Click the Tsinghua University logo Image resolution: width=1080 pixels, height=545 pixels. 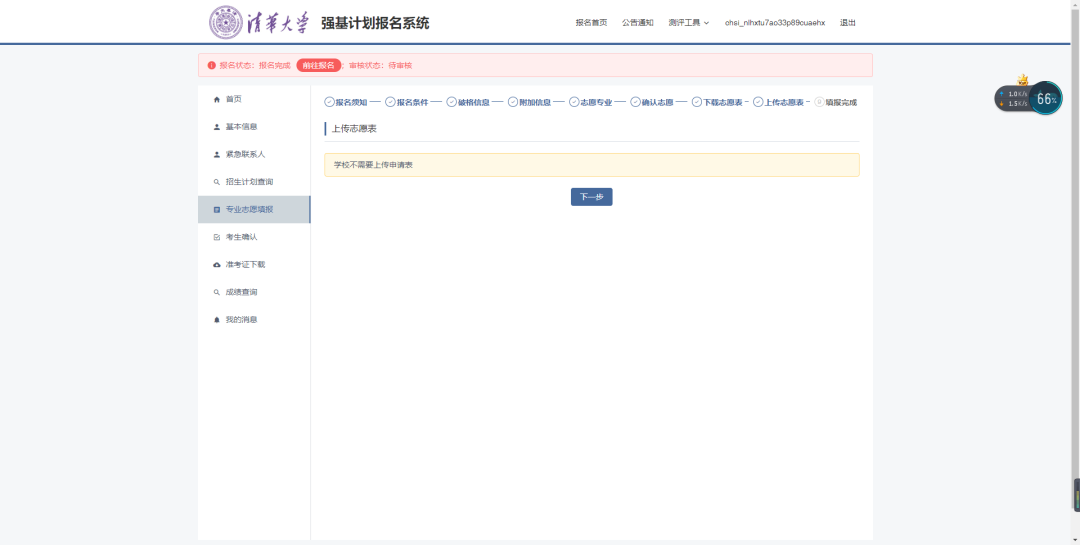[x=260, y=23]
